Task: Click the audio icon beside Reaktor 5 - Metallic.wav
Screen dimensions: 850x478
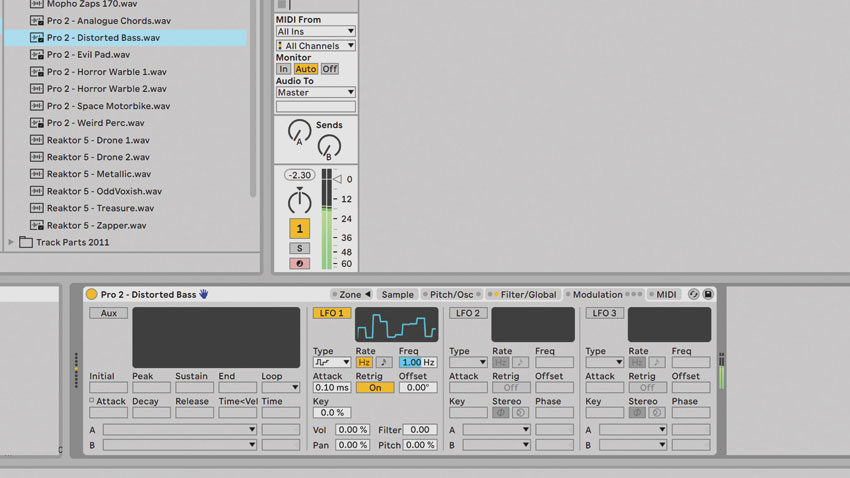Action: (x=36, y=174)
